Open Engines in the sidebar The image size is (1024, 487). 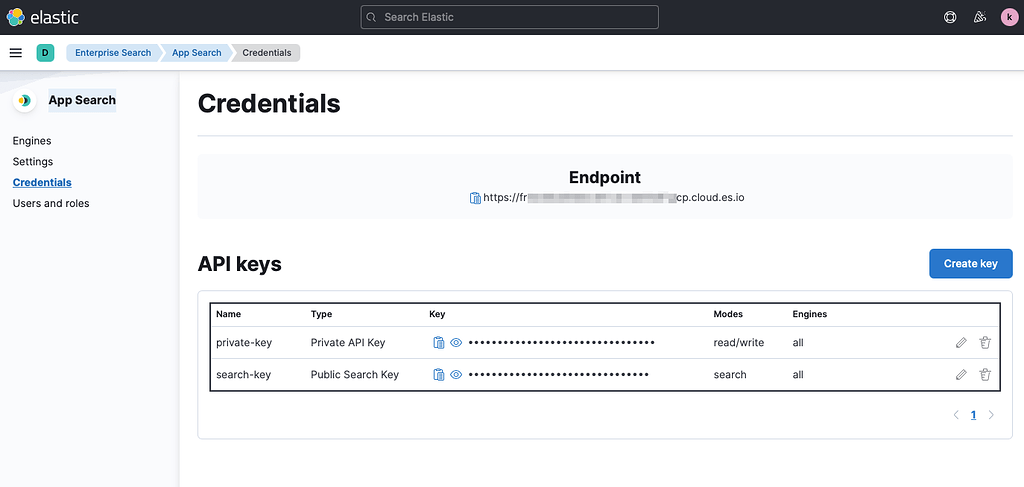32,141
